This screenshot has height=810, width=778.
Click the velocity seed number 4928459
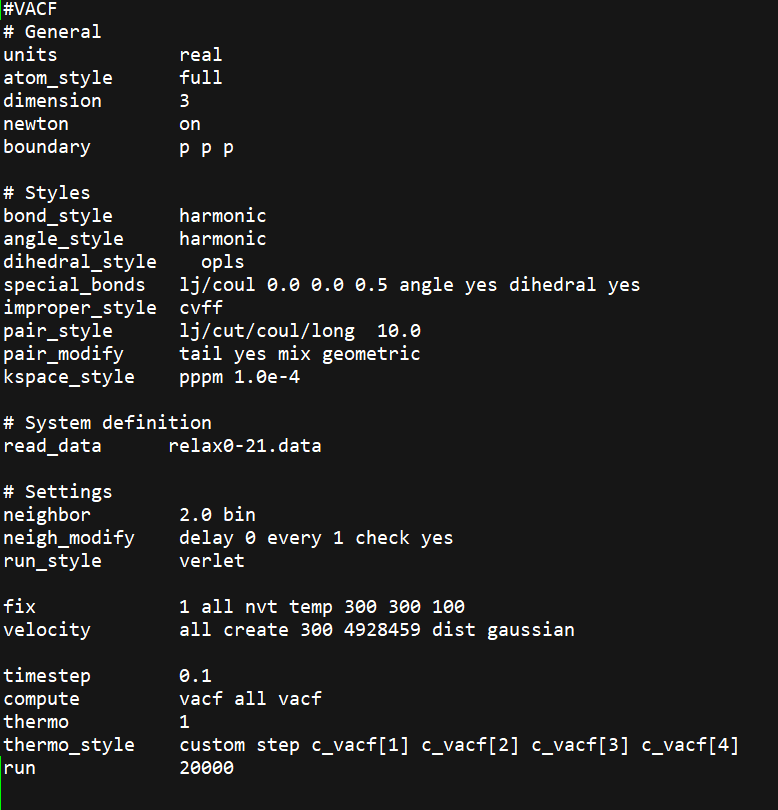[x=382, y=630]
